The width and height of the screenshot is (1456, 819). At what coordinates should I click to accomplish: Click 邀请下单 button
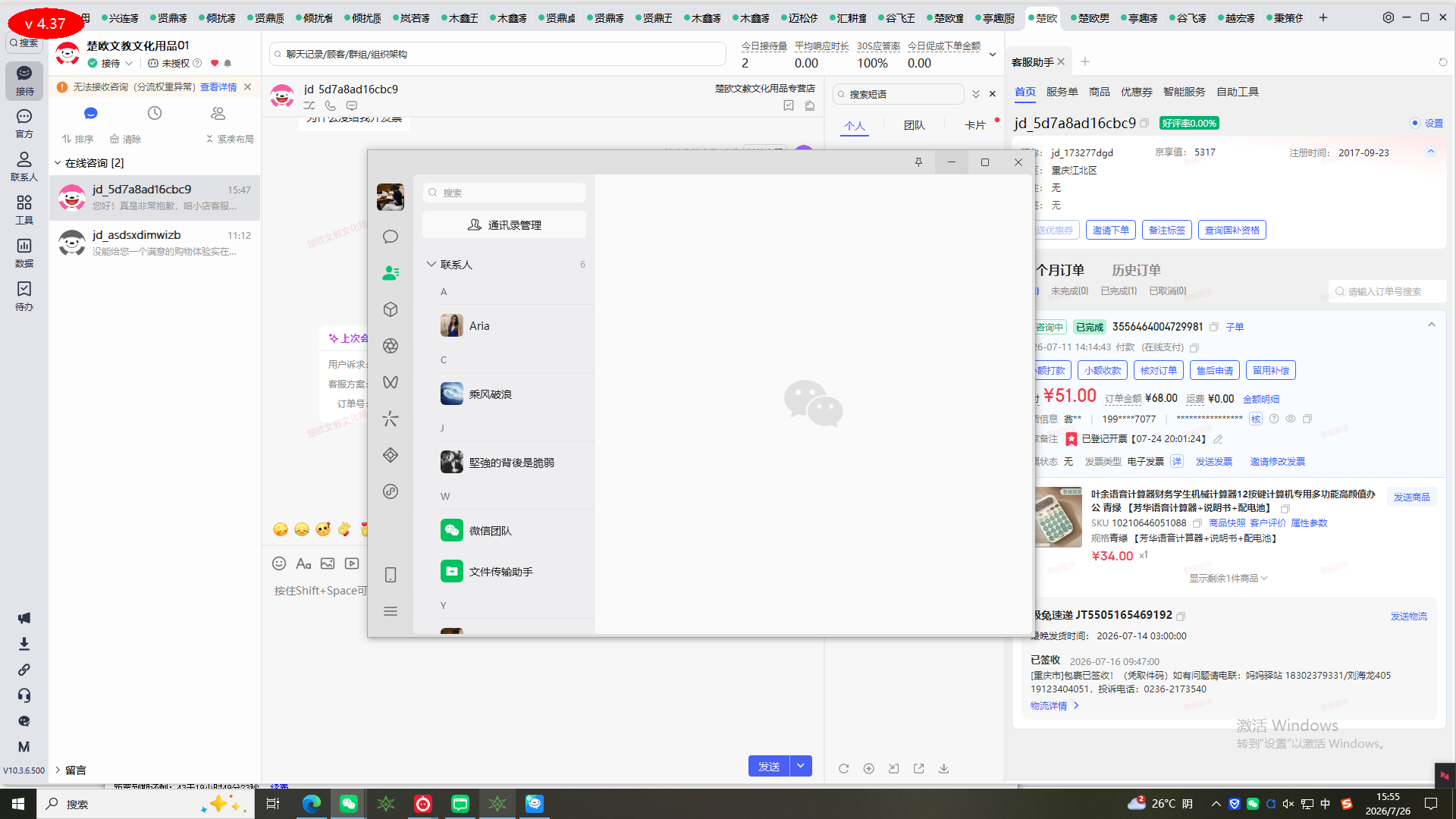tap(1111, 230)
